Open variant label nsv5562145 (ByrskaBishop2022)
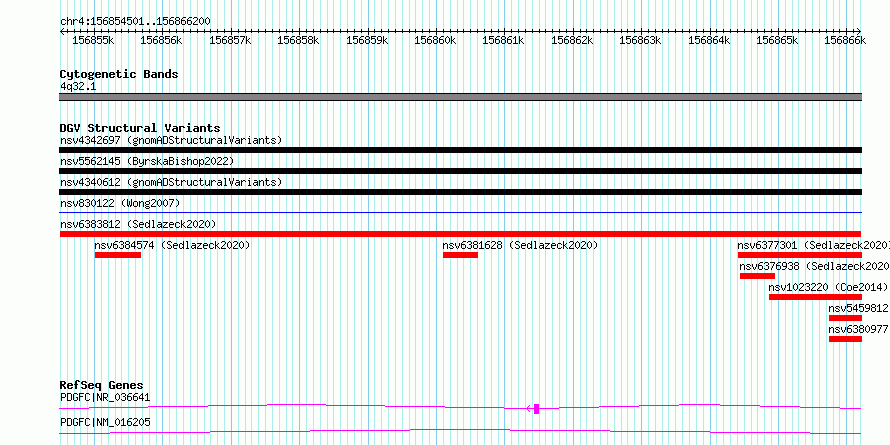The width and height of the screenshot is (890, 445). [147, 161]
